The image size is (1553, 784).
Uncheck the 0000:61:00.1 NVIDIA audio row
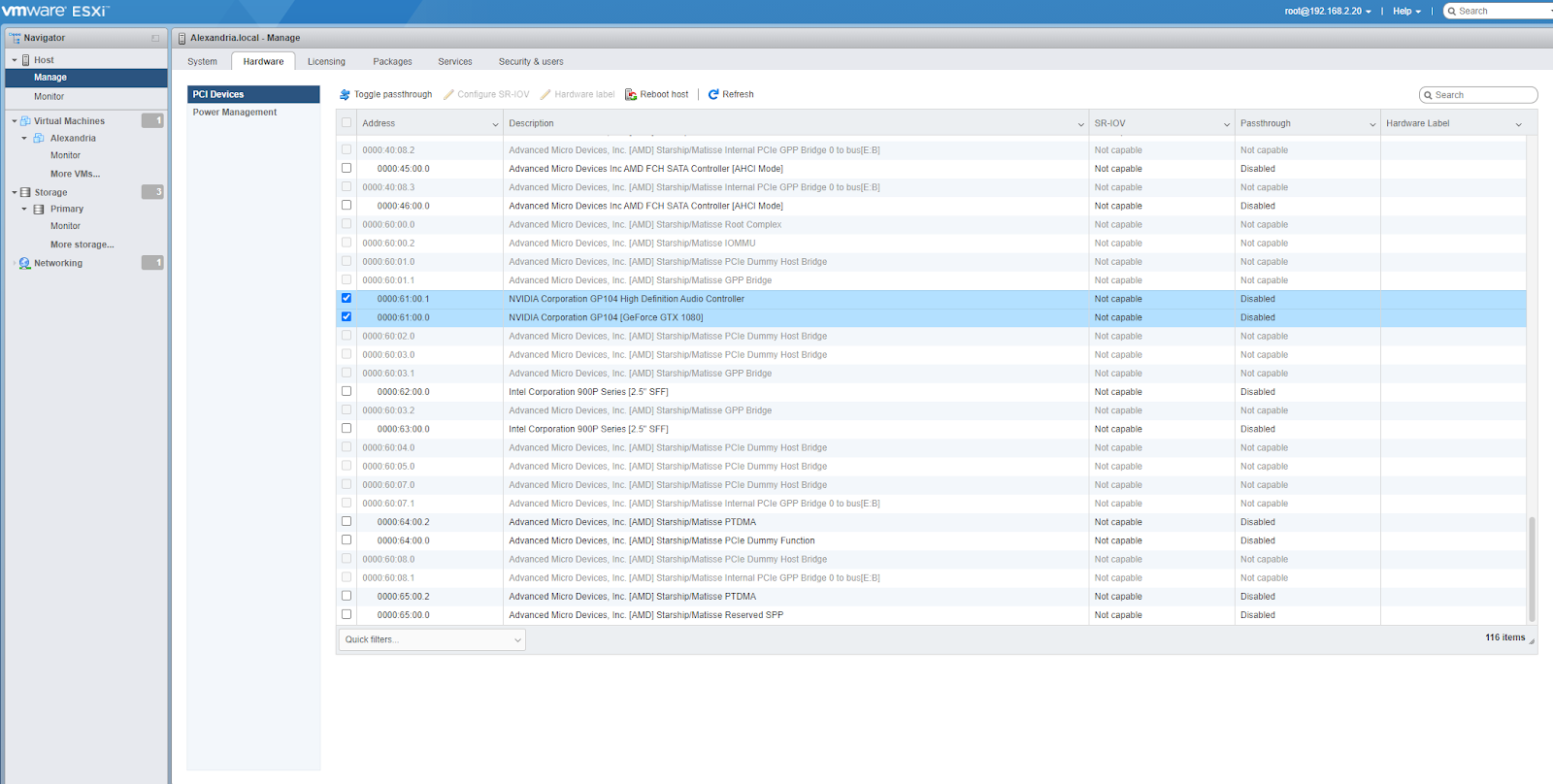pos(347,299)
